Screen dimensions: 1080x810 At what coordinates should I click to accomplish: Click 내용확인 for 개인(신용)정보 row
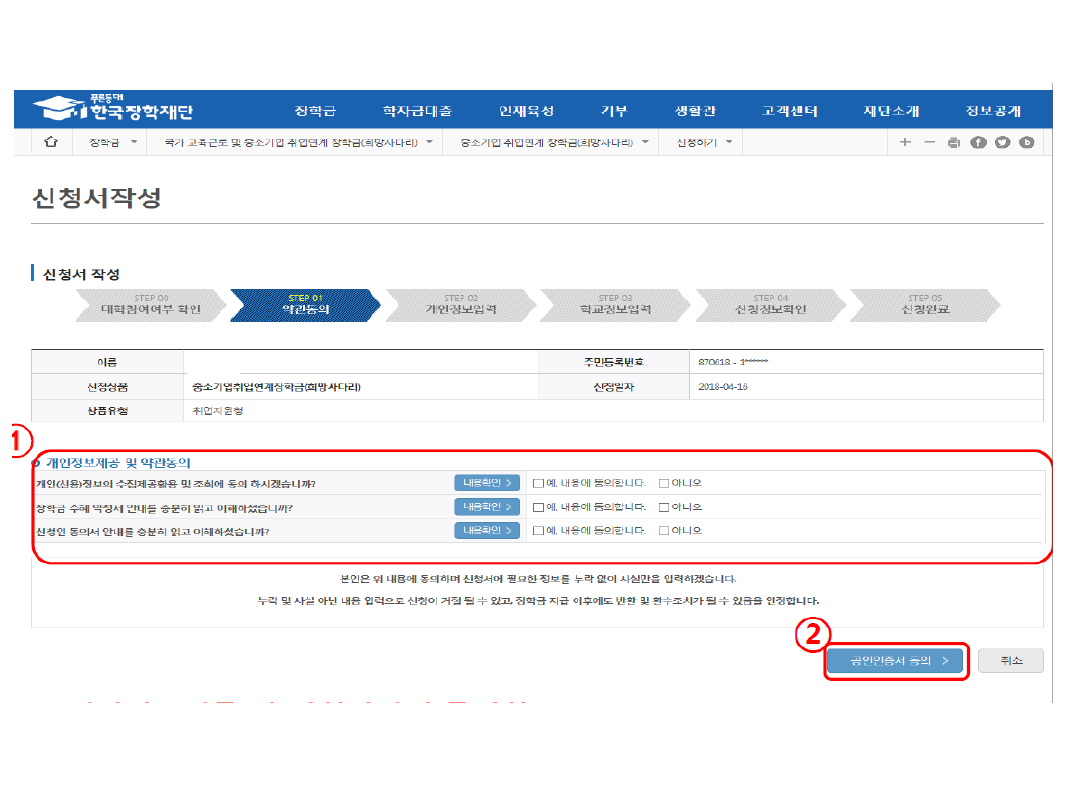487,483
